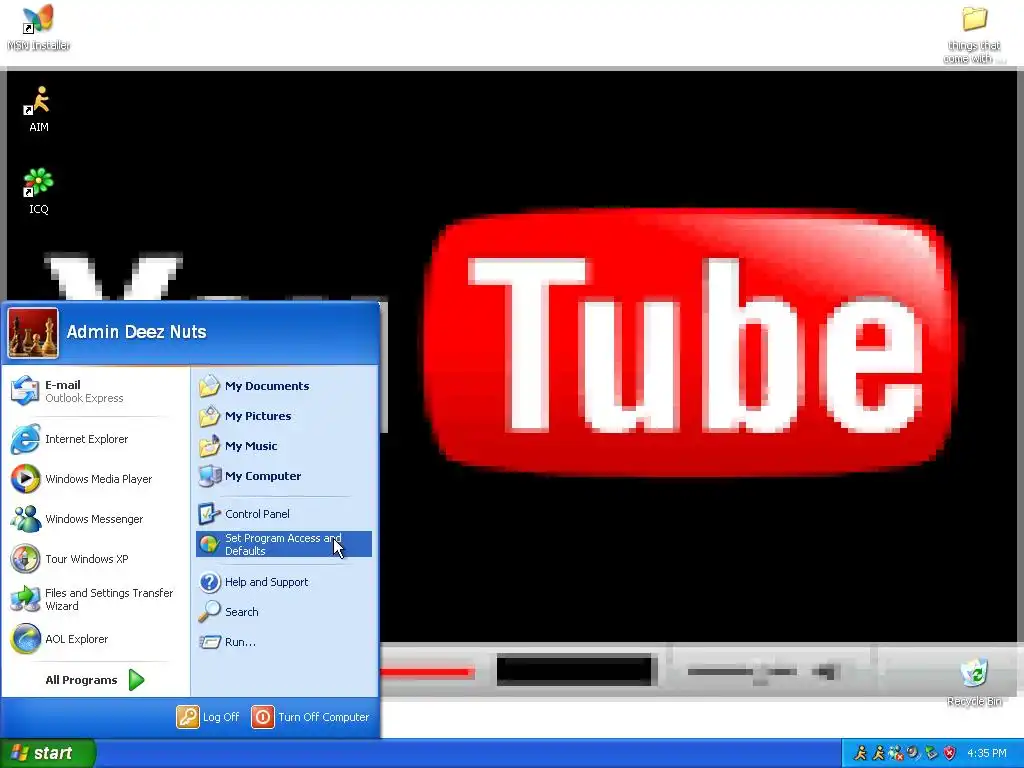This screenshot has height=768, width=1024.
Task: Select the Recycle Bin desktop icon
Action: coord(974,682)
